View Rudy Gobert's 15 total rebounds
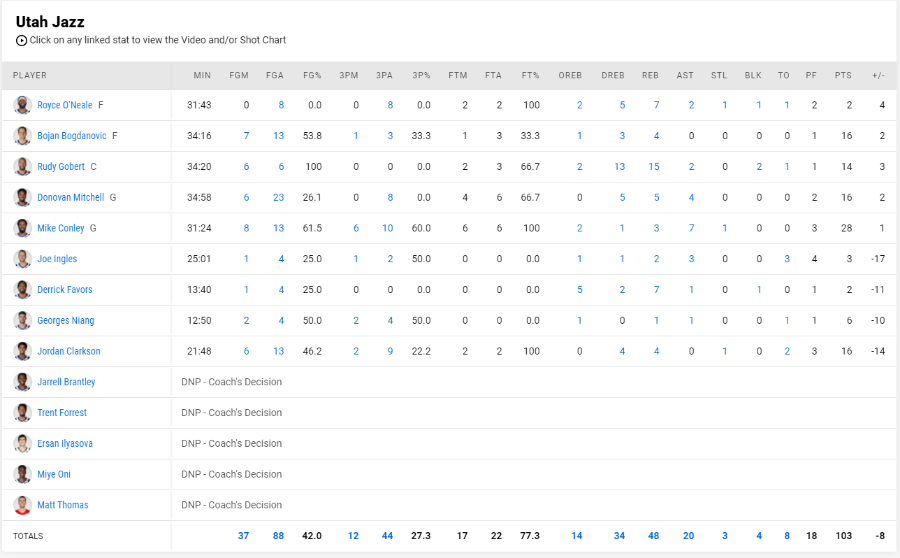The image size is (900, 558). [654, 166]
